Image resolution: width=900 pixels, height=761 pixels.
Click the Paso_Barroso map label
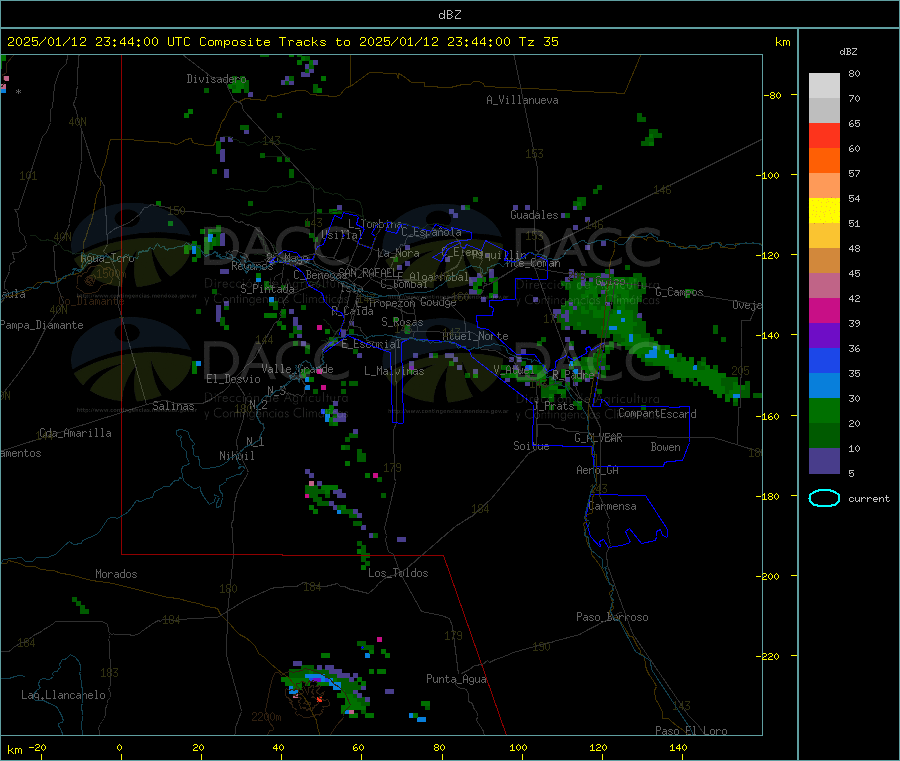612,617
